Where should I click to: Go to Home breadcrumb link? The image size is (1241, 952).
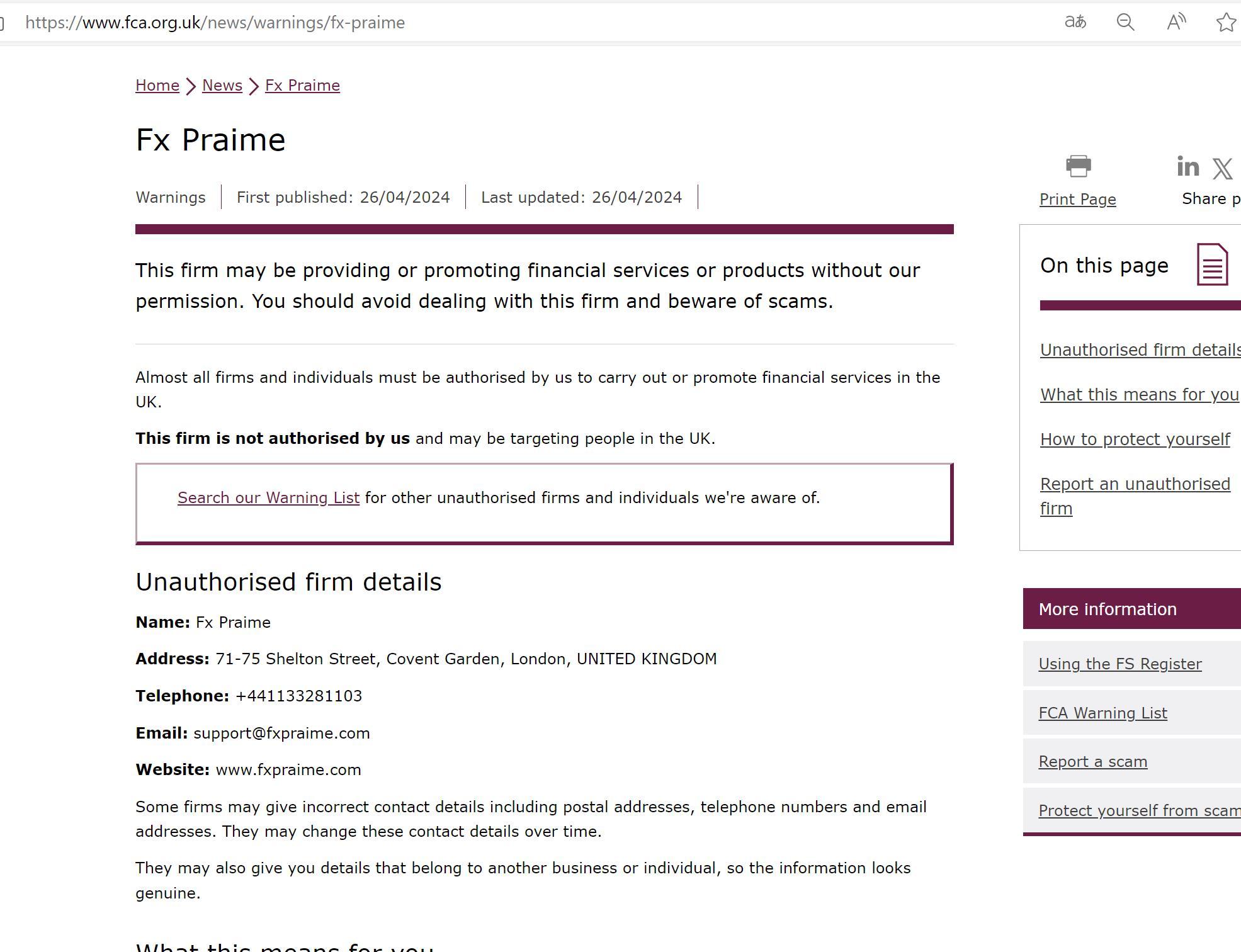[157, 86]
